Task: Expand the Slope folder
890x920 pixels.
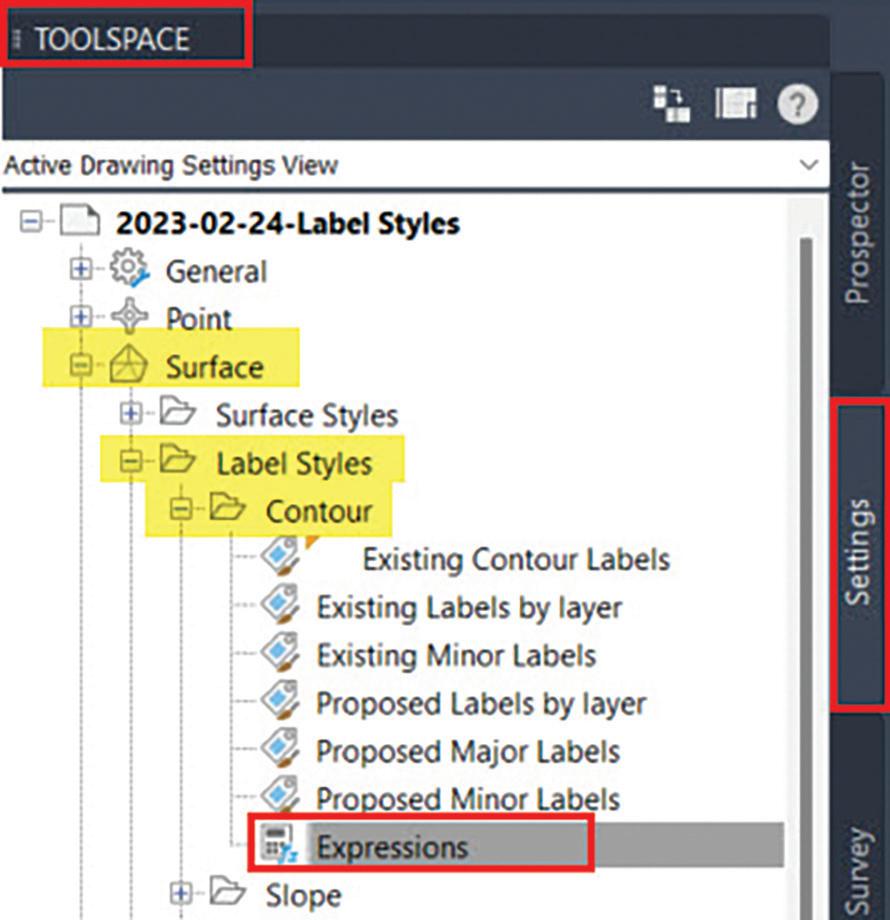Action: coord(181,894)
